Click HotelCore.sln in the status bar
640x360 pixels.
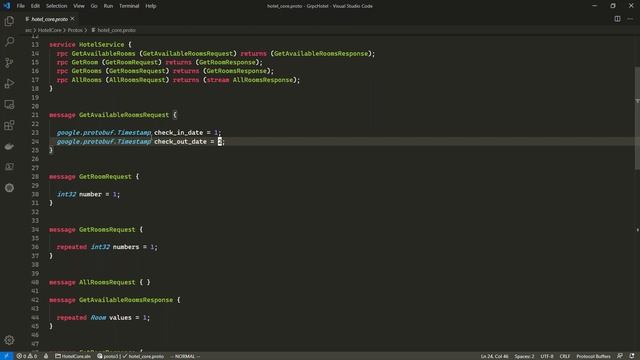[x=73, y=356]
